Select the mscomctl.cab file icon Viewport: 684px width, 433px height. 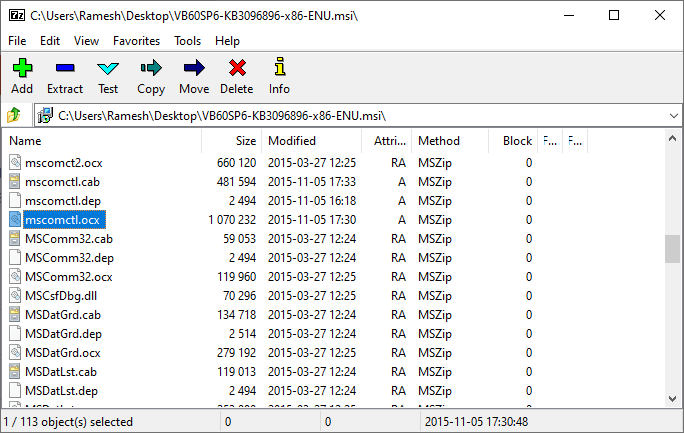15,181
